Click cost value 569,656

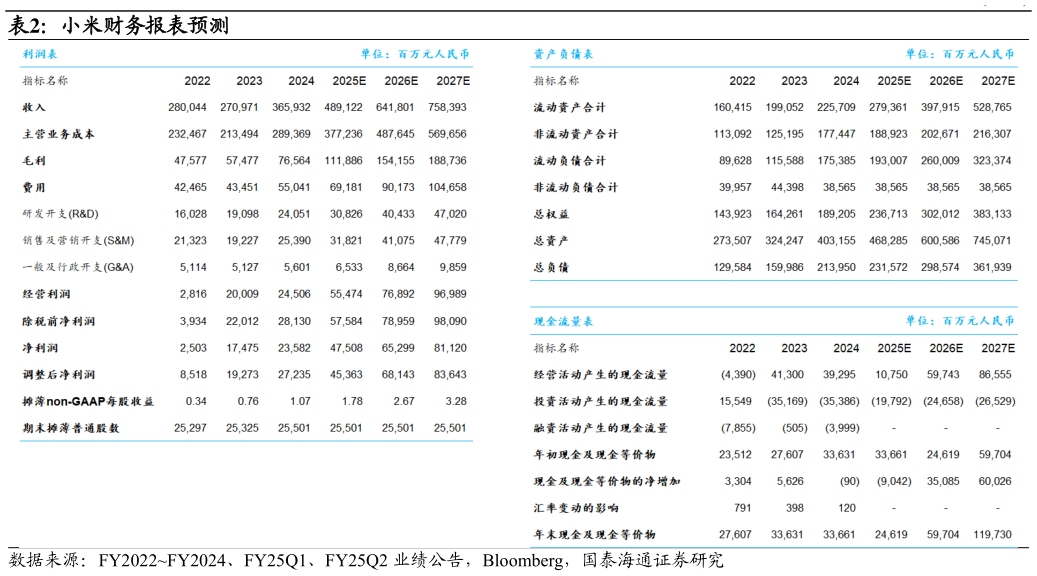447,134
